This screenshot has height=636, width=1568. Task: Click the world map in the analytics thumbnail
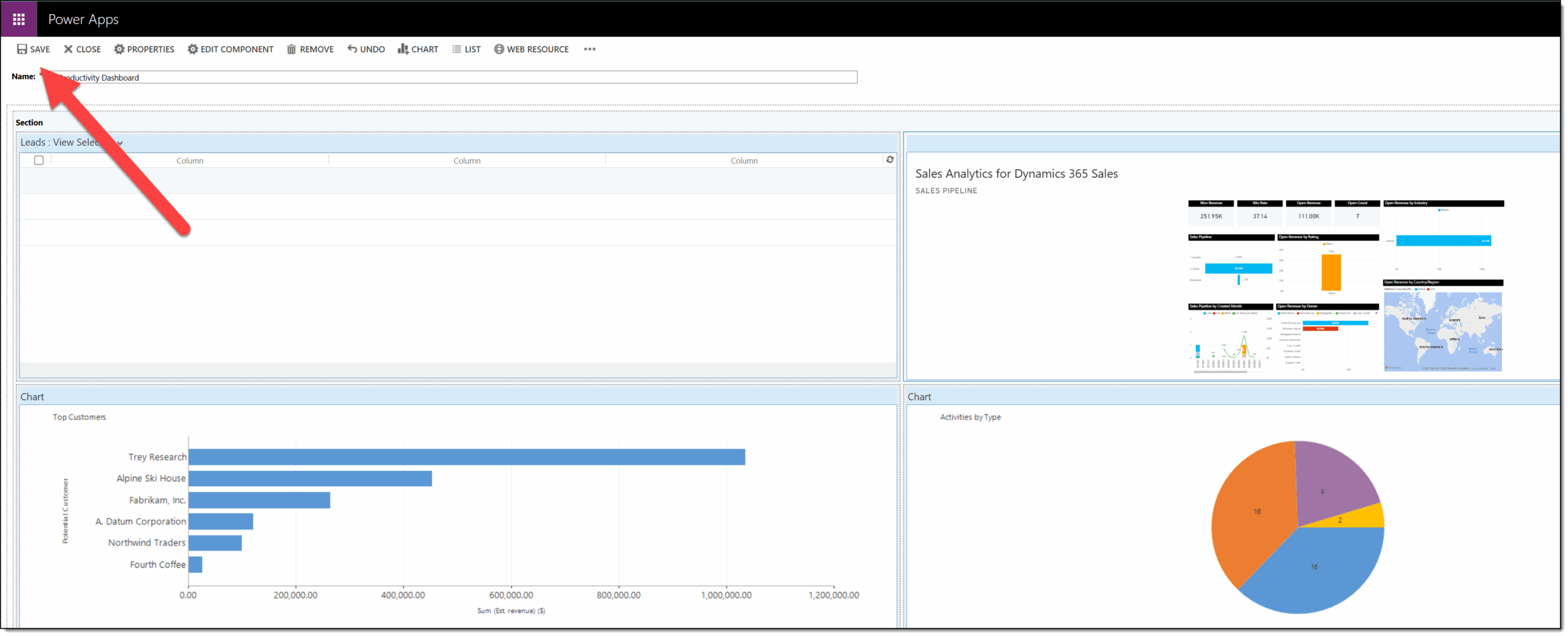click(x=1442, y=331)
